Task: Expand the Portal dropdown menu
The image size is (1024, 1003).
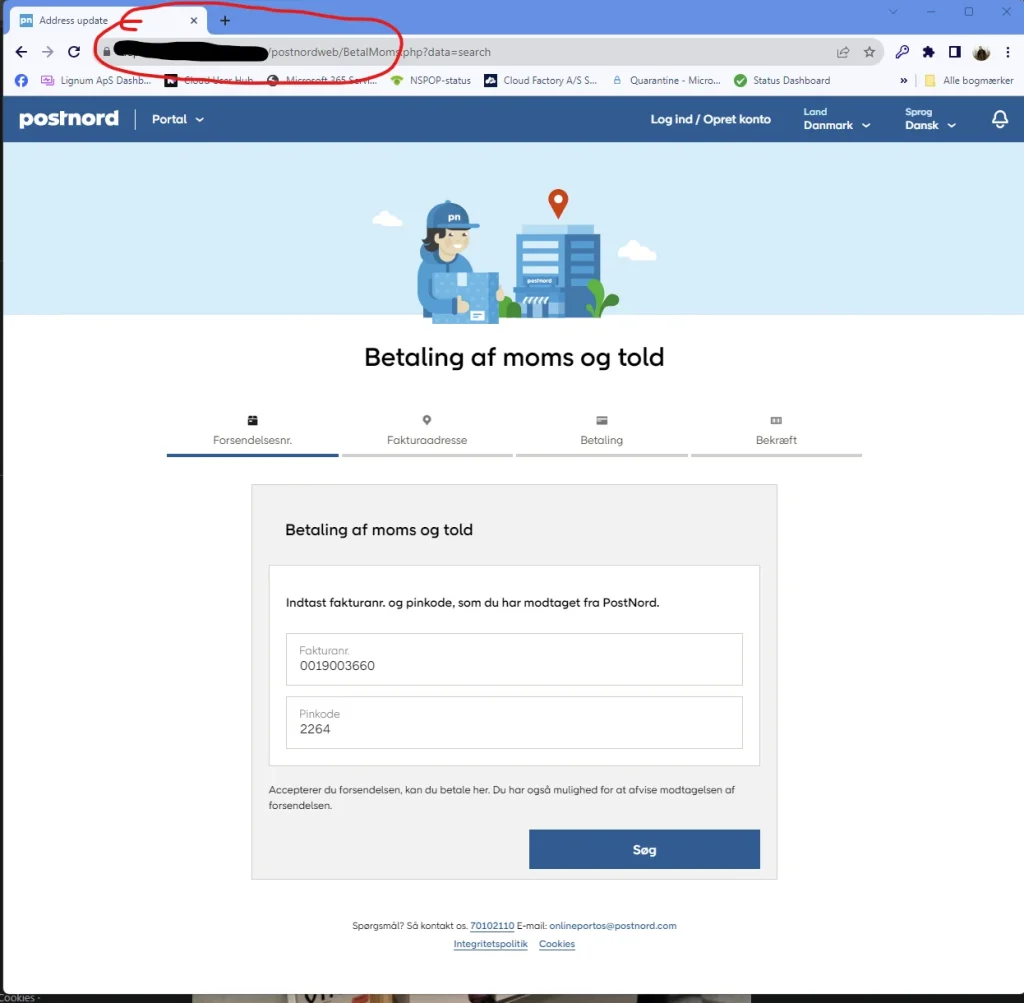Action: [x=178, y=119]
